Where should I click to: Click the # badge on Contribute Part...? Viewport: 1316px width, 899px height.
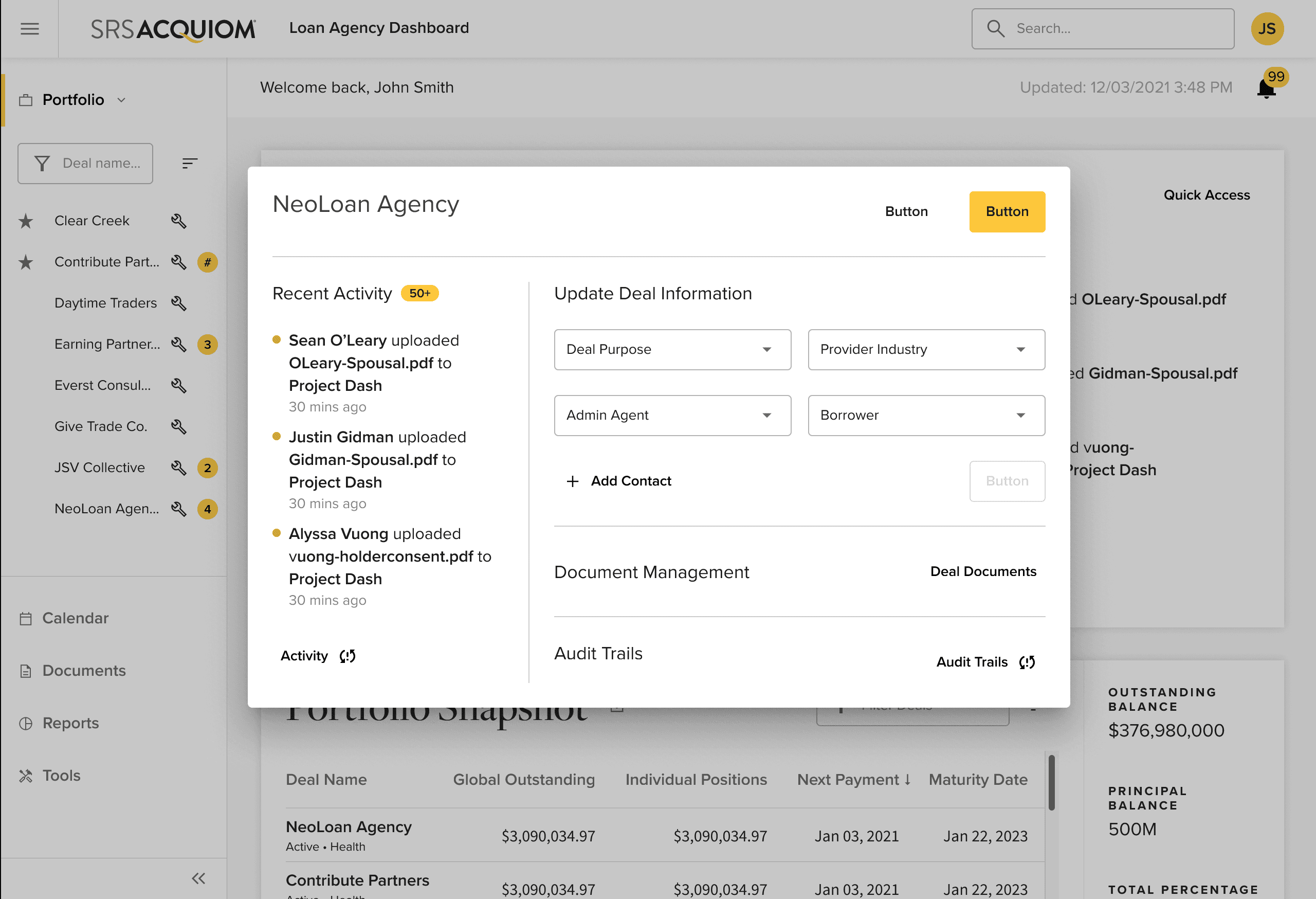coord(207,262)
